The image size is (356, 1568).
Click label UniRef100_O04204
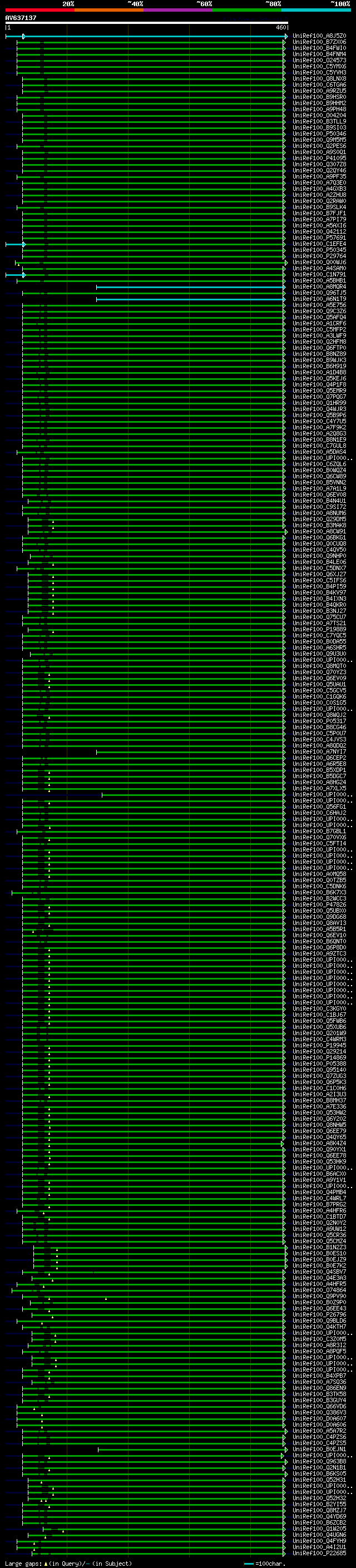pos(319,115)
